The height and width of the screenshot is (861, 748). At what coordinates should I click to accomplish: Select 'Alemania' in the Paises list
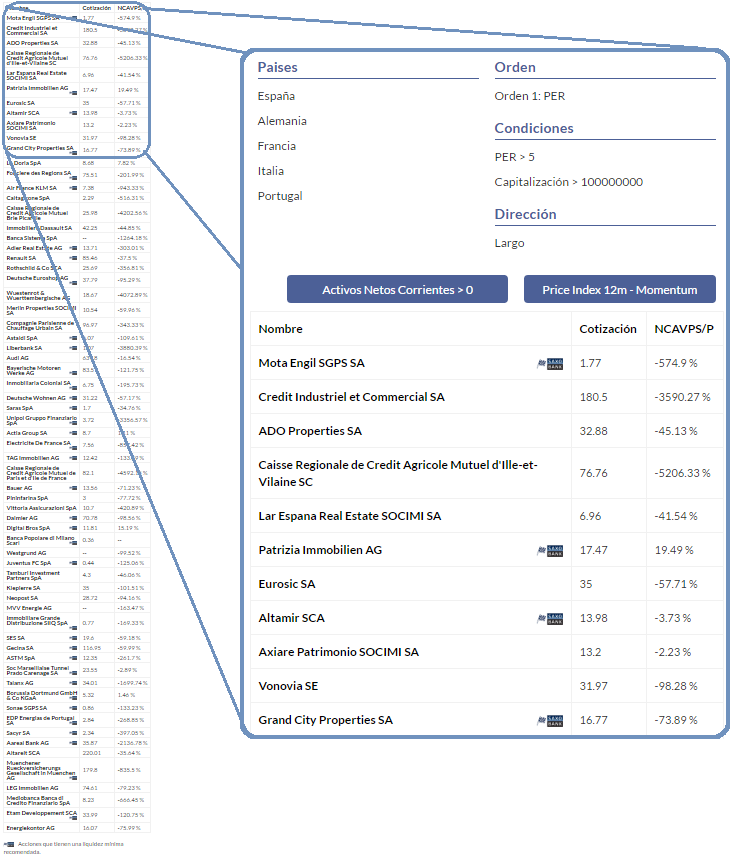click(x=282, y=121)
